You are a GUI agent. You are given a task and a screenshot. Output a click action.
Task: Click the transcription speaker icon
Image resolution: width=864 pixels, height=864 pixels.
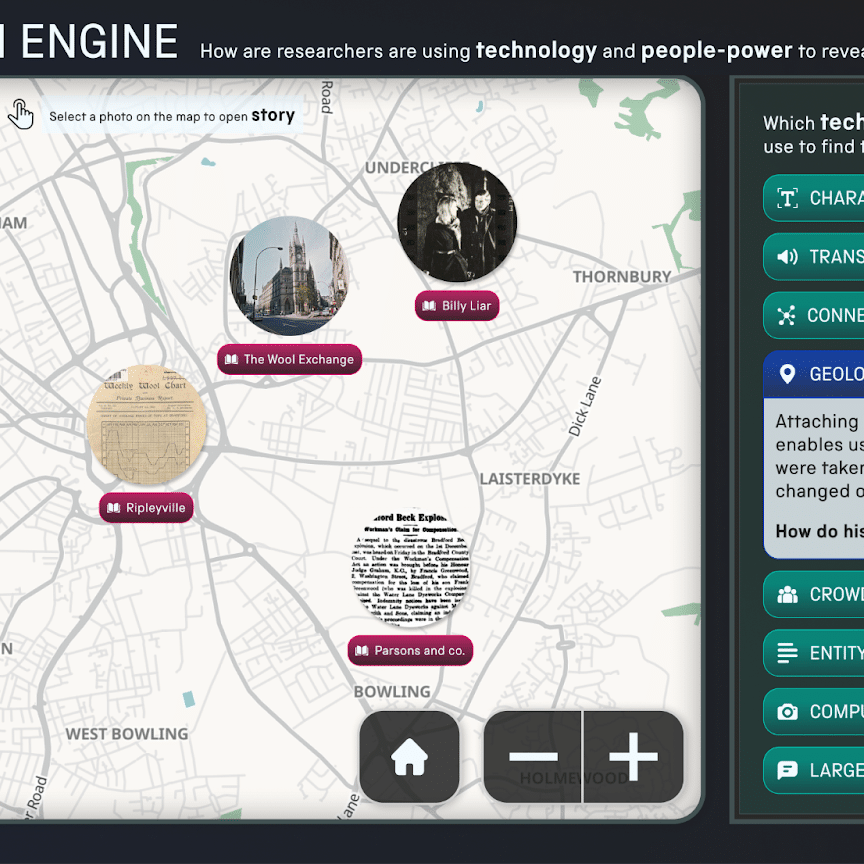click(787, 257)
